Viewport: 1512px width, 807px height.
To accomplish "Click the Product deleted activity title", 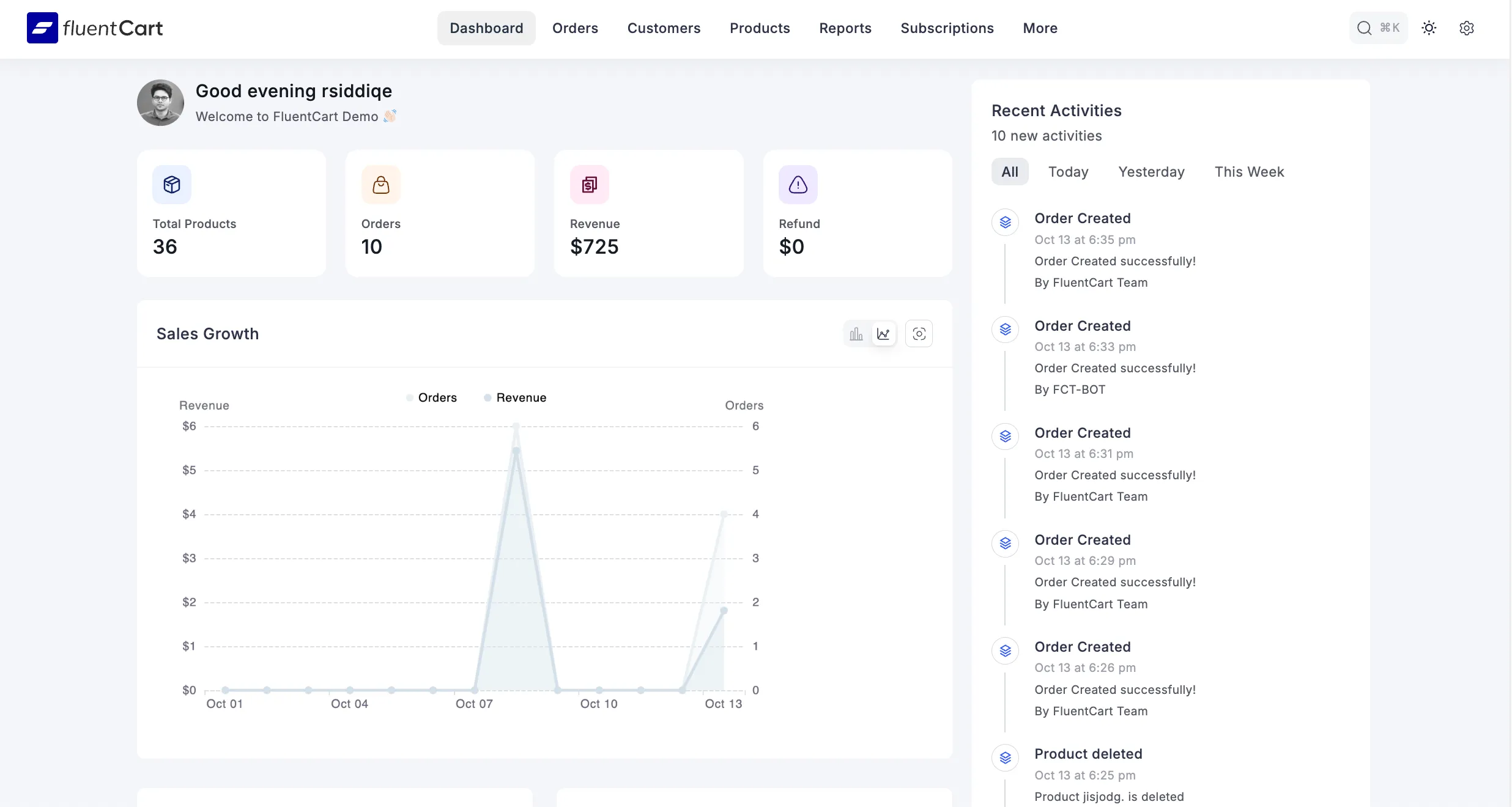I will tap(1088, 754).
